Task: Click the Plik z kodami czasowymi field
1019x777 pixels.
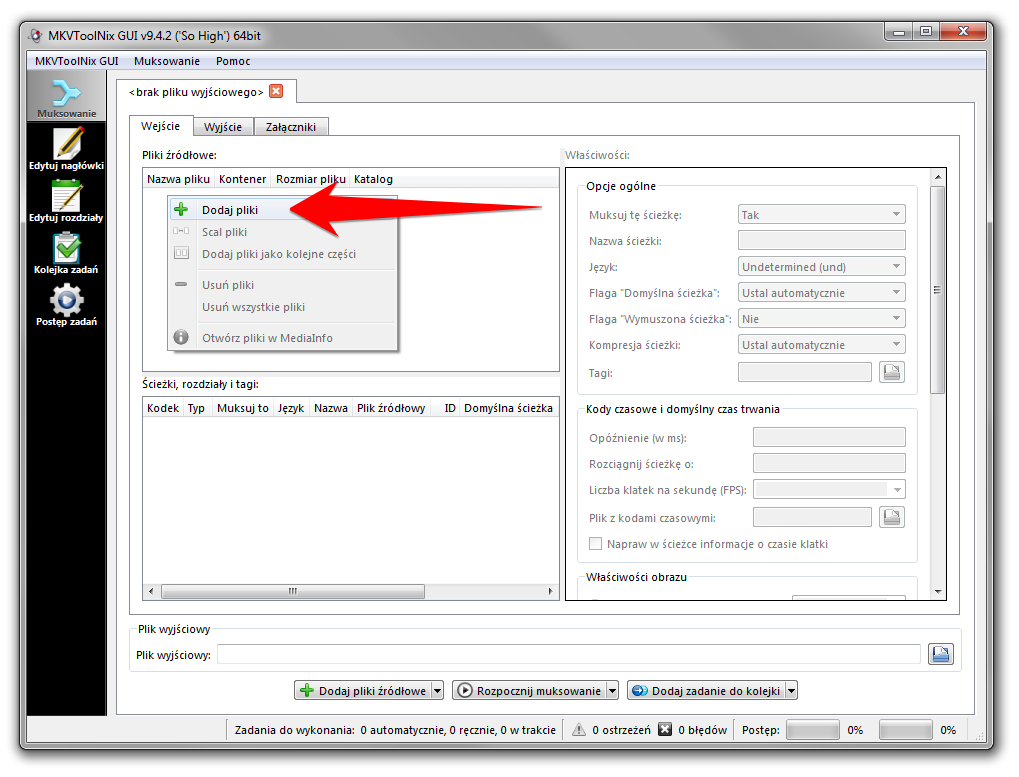Action: [812, 517]
